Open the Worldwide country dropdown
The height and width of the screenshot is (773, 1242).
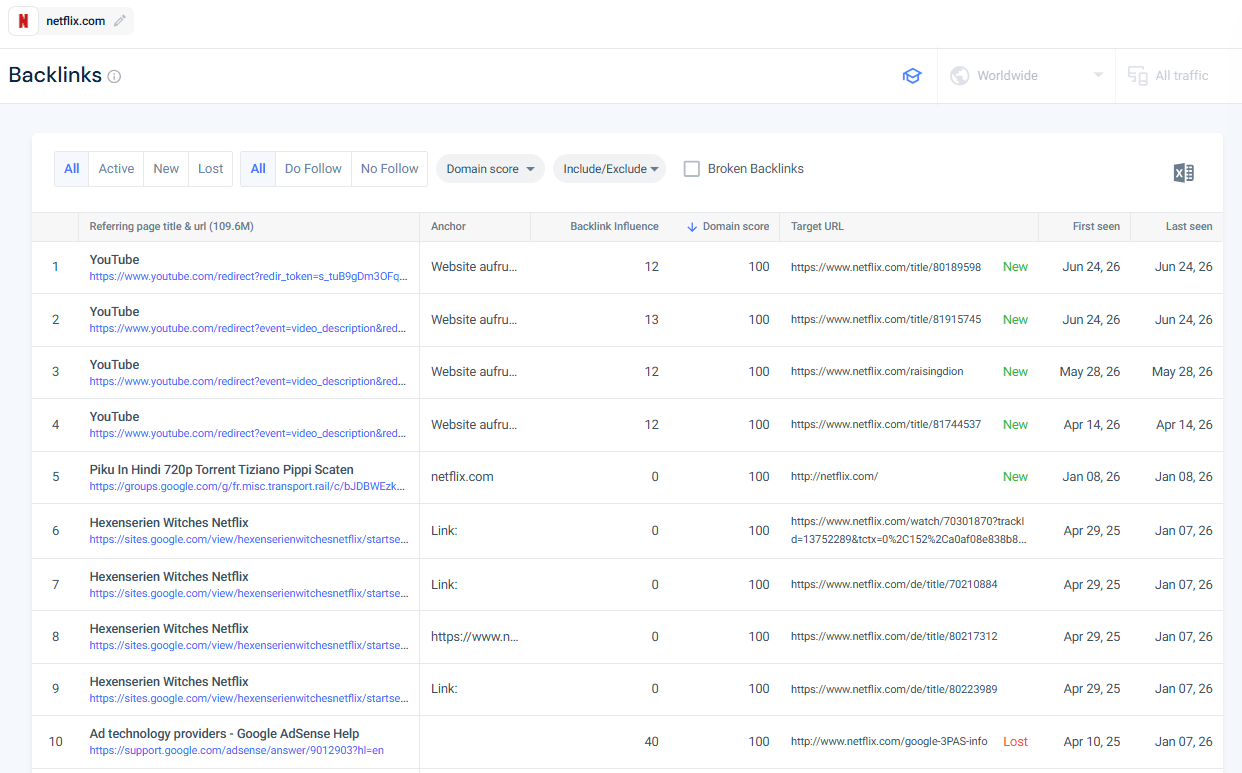[x=1027, y=76]
